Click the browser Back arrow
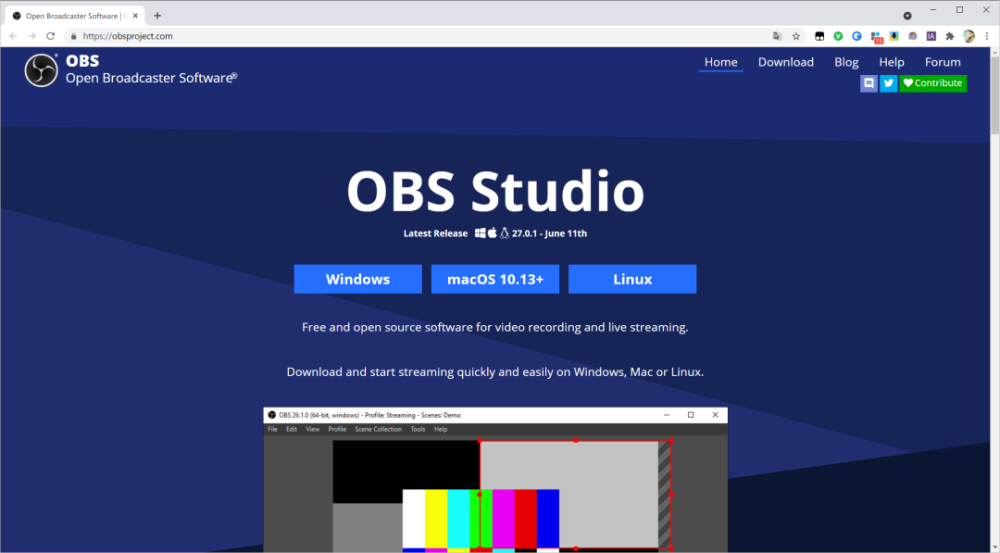 tap(13, 36)
